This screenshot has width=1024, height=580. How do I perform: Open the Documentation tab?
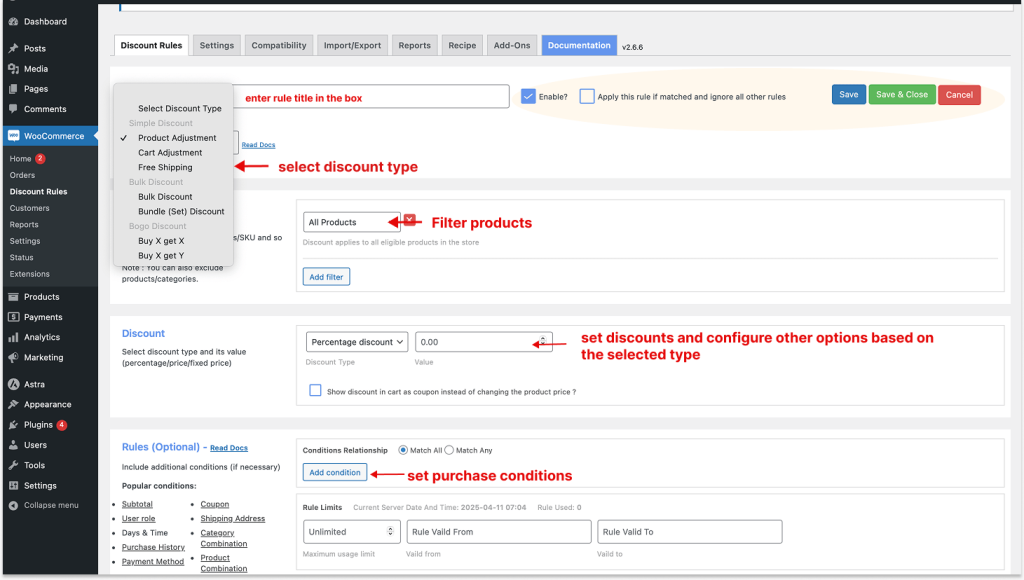click(x=577, y=45)
